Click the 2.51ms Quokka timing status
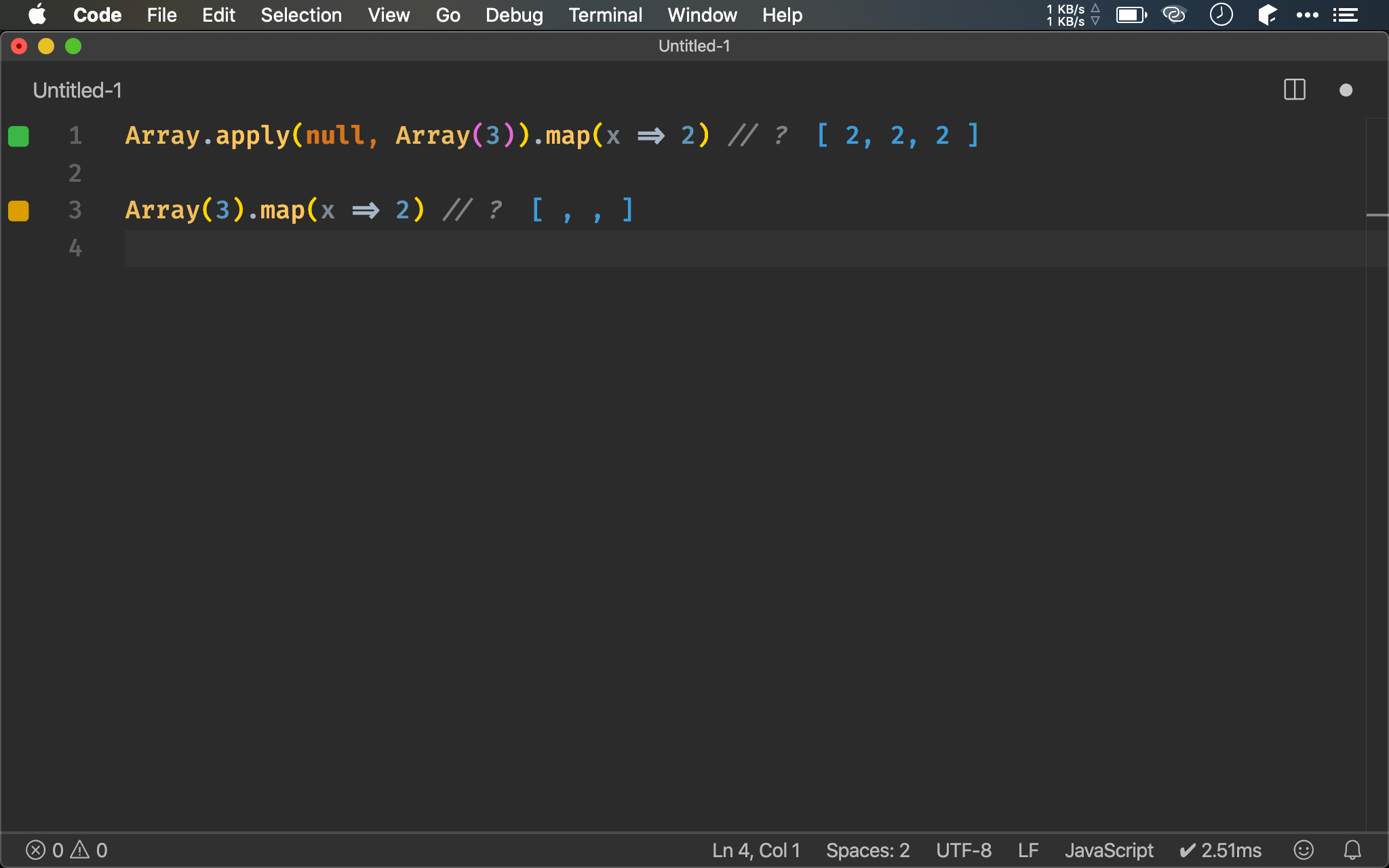Viewport: 1389px width, 868px height. point(1220,850)
